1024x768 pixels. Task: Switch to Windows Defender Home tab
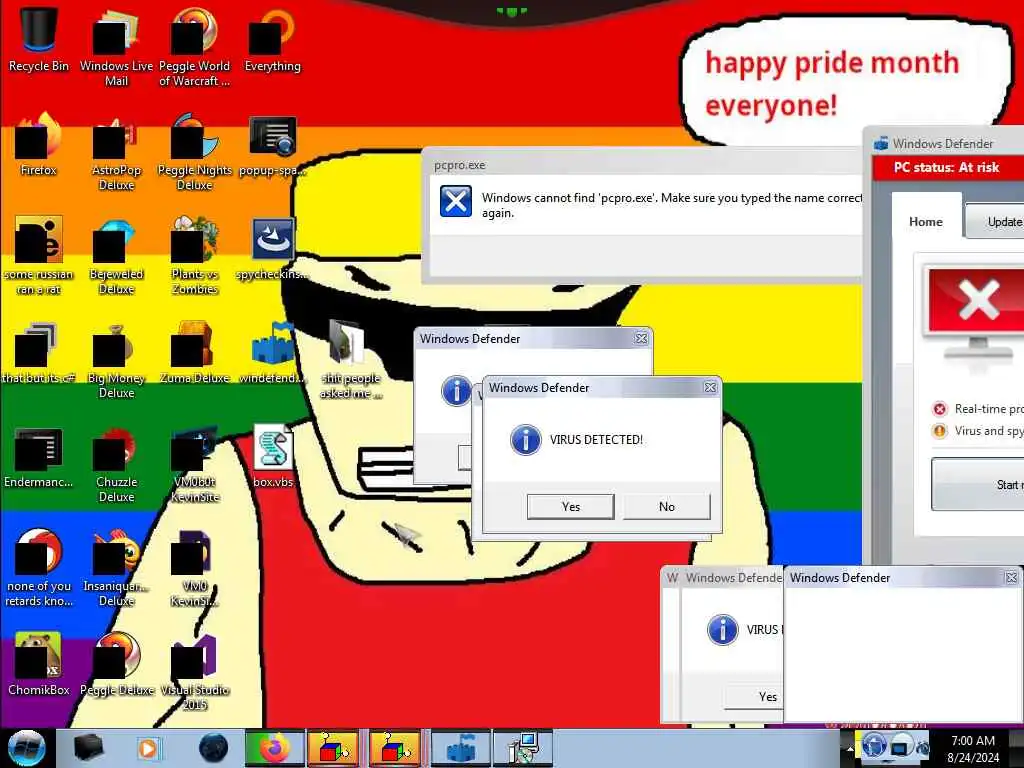[x=925, y=221]
